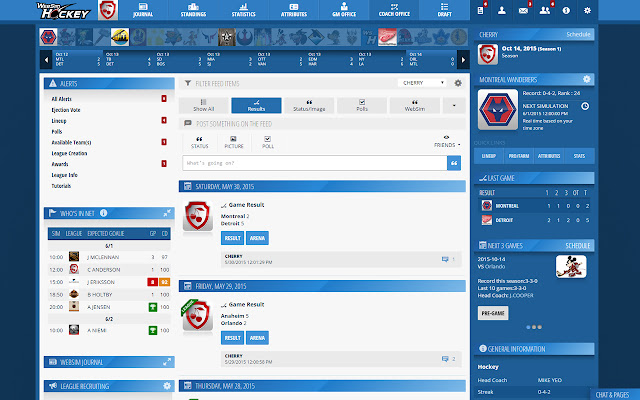The height and width of the screenshot is (400, 640).
Task: Open the Statistics menu
Action: (x=244, y=10)
